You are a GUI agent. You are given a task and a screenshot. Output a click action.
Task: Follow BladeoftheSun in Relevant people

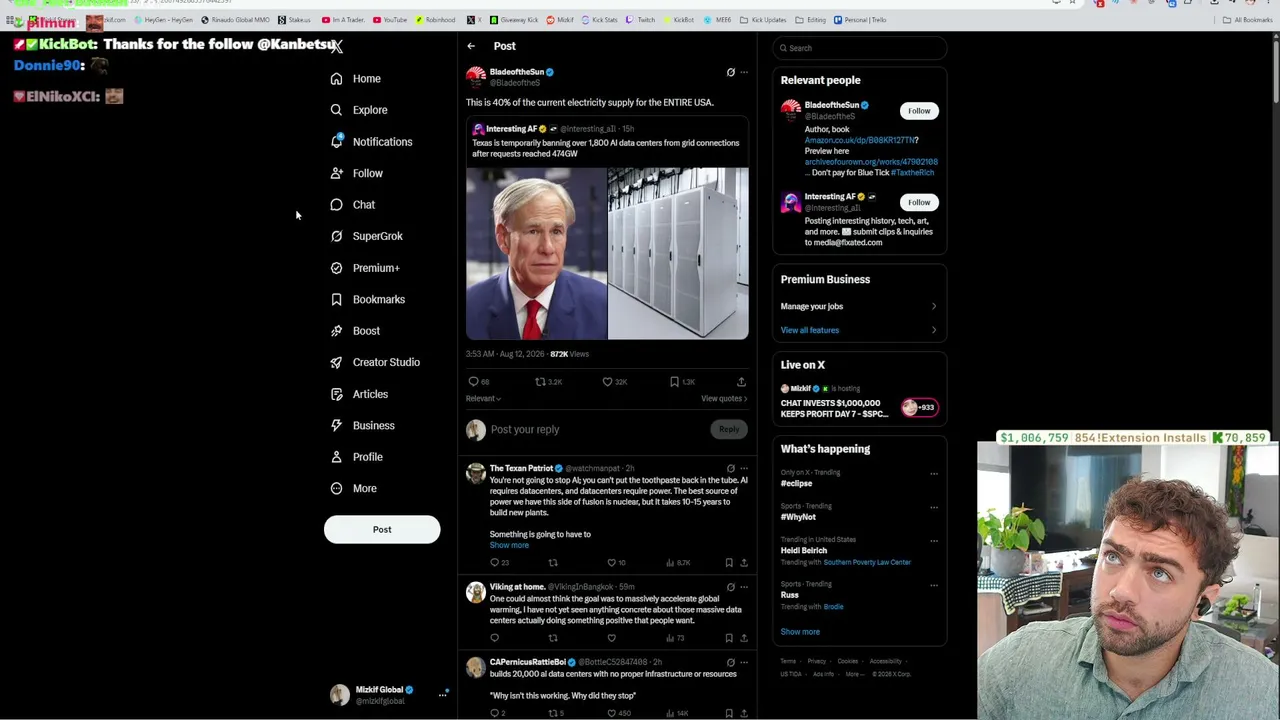point(919,111)
